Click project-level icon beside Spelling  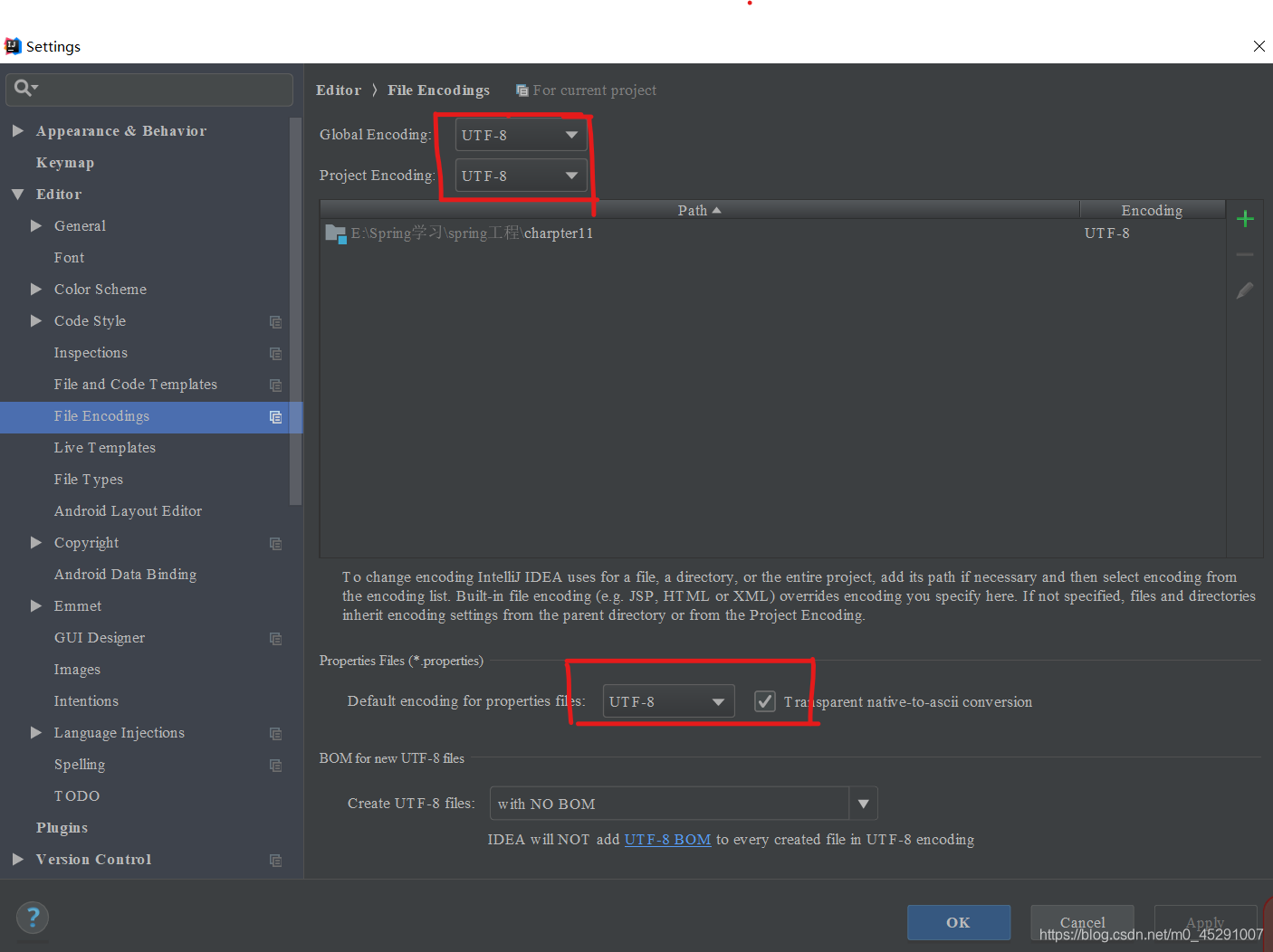[x=275, y=766]
